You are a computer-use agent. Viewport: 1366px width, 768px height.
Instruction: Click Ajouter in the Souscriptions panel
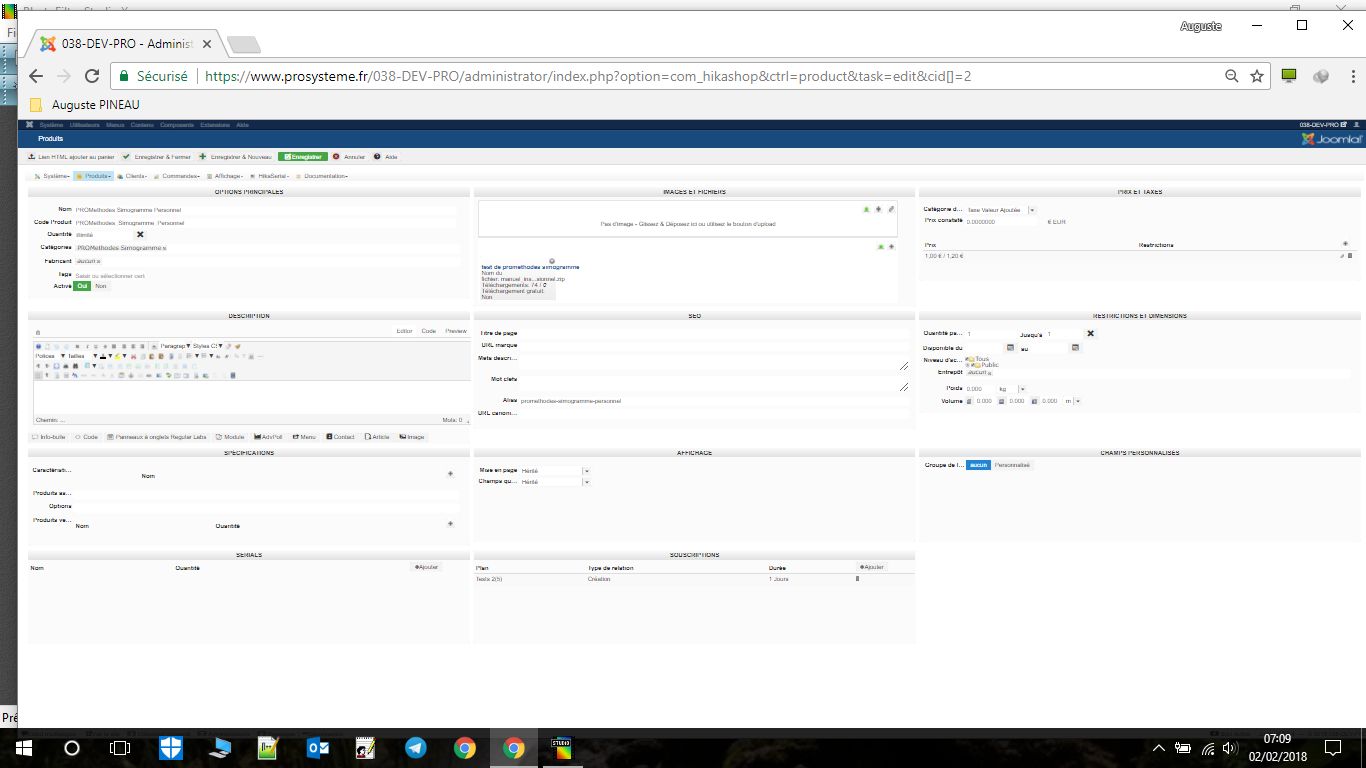click(x=870, y=567)
